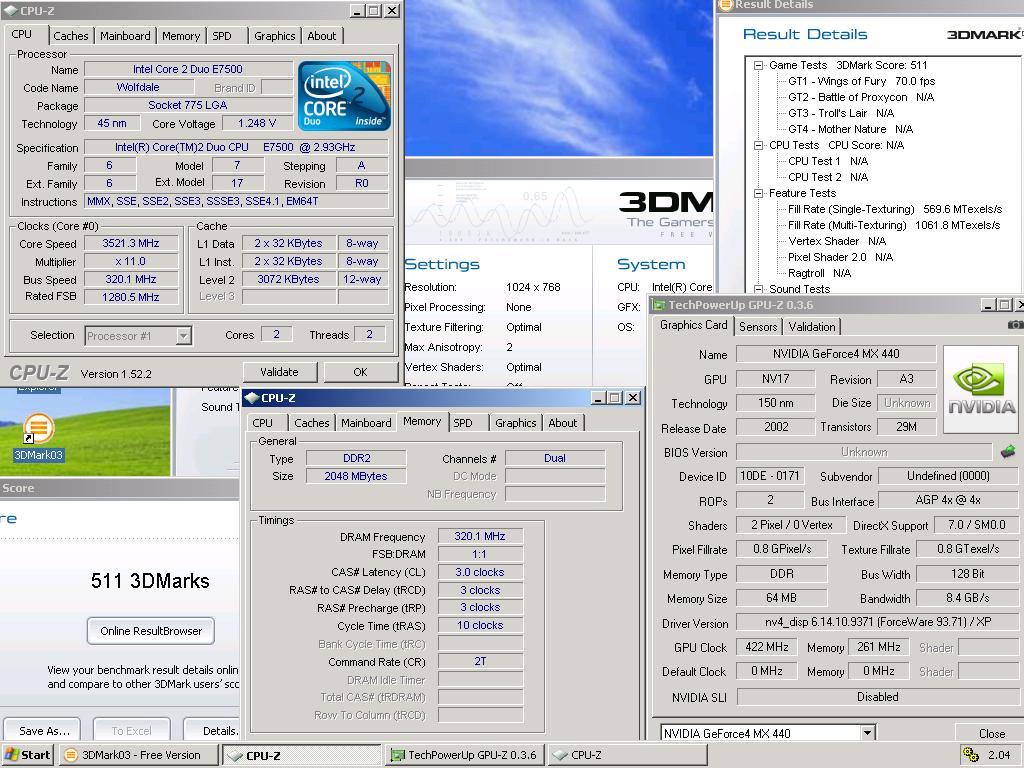Click the Rated FSB 1280.5 MHz value
This screenshot has width=1024, height=768.
(131, 297)
